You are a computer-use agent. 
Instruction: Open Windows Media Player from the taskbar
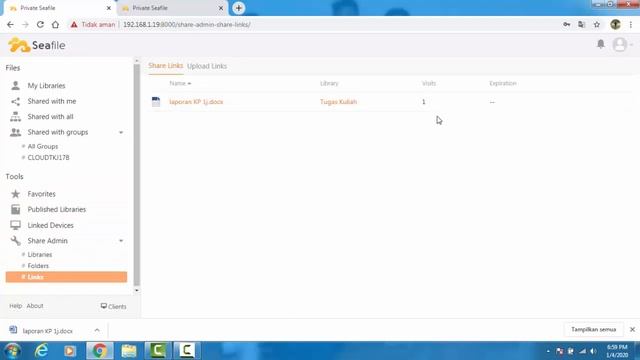pyautogui.click(x=70, y=351)
